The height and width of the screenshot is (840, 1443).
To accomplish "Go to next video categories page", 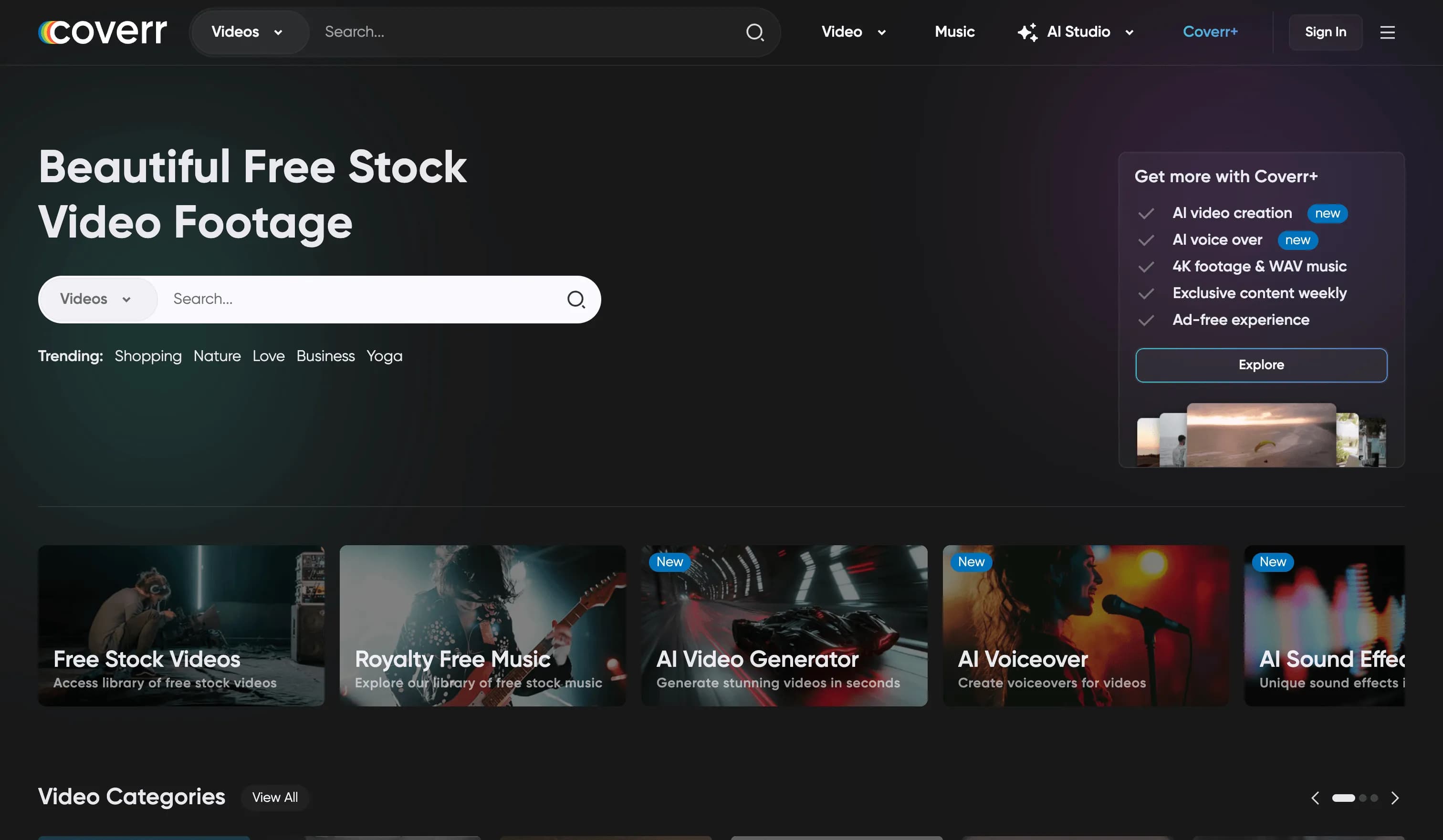I will click(1395, 798).
